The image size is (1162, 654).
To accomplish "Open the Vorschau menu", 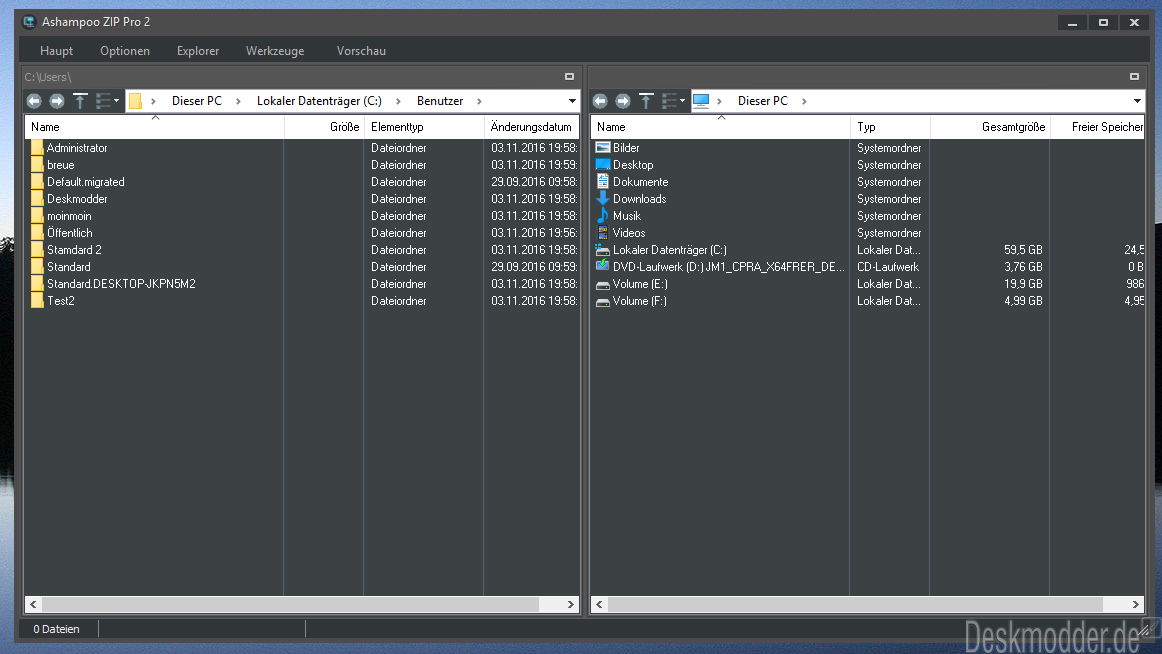I will click(361, 51).
